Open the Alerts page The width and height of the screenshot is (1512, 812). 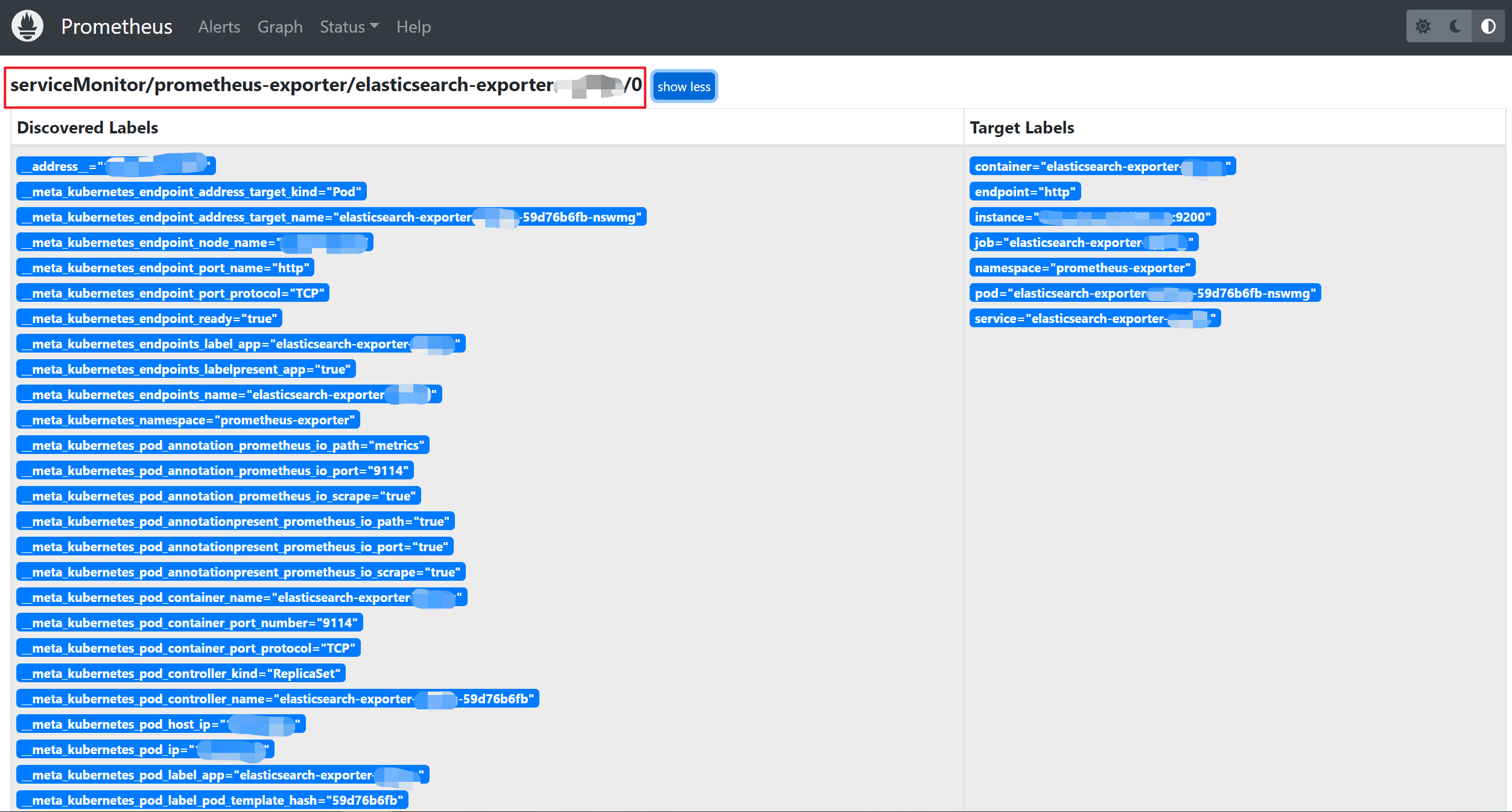pos(219,27)
